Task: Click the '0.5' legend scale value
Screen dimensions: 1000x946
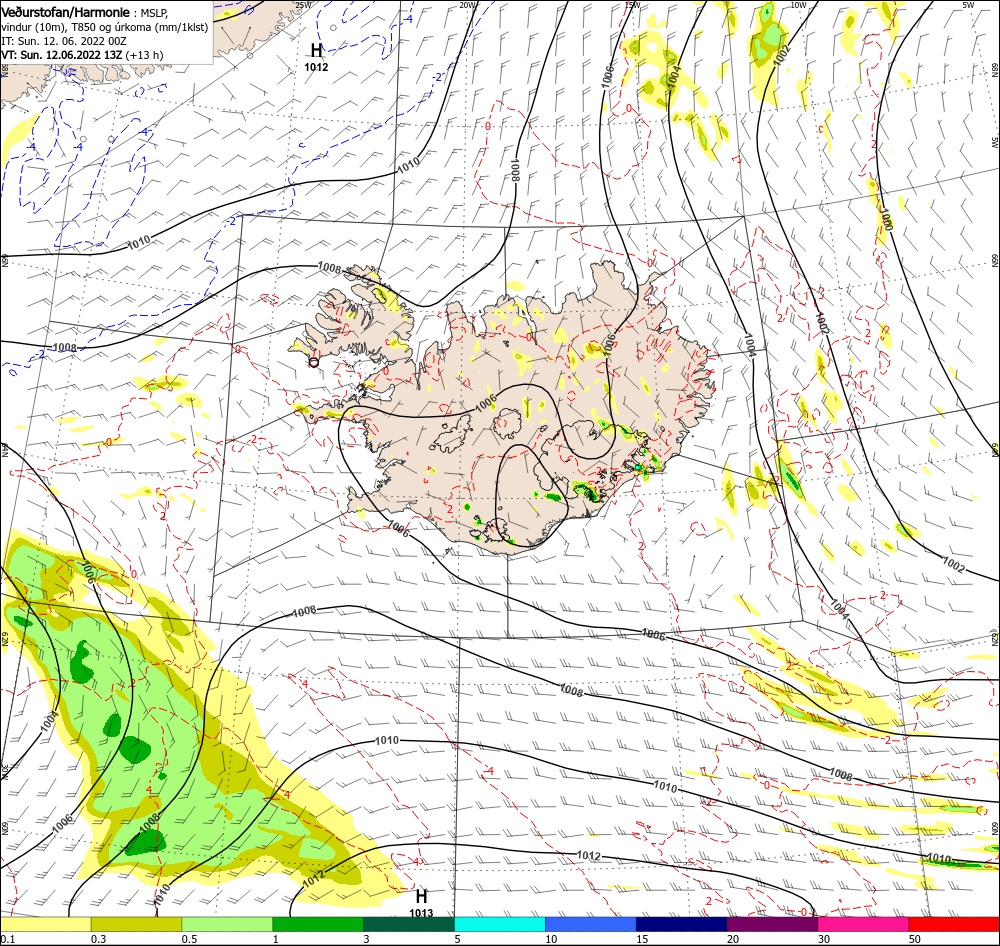Action: coord(189,939)
